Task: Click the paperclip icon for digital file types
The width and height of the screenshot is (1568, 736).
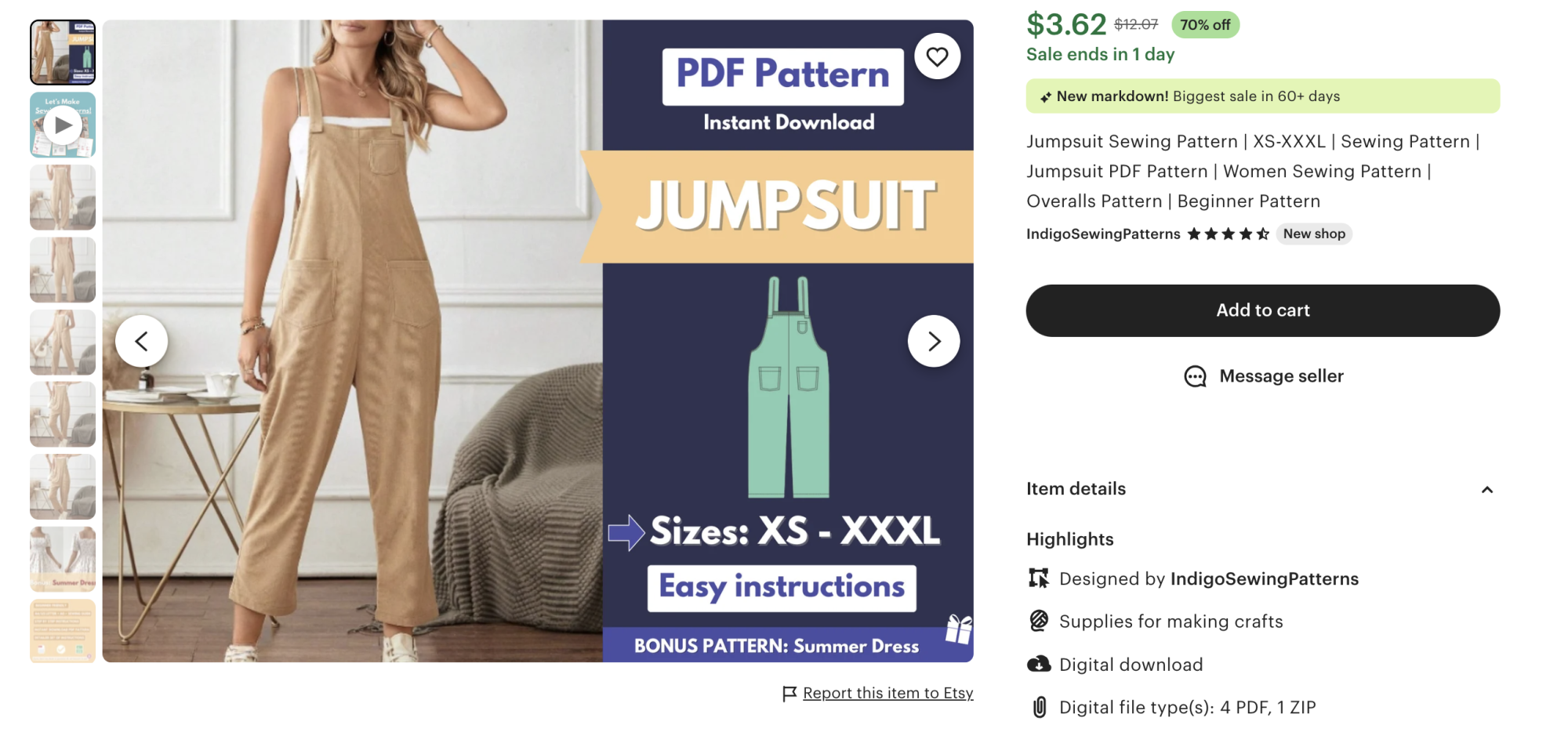Action: (1039, 707)
